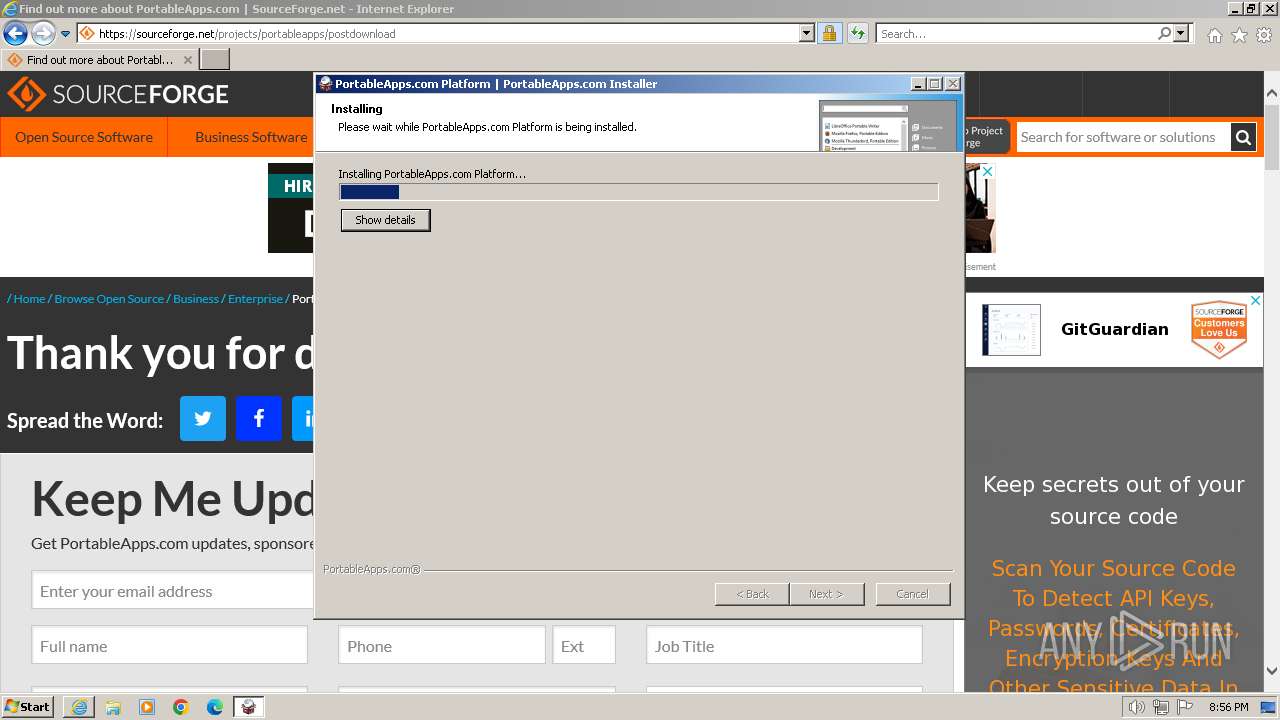Viewport: 1280px width, 720px height.
Task: Click the Enter your email address field
Action: (173, 591)
